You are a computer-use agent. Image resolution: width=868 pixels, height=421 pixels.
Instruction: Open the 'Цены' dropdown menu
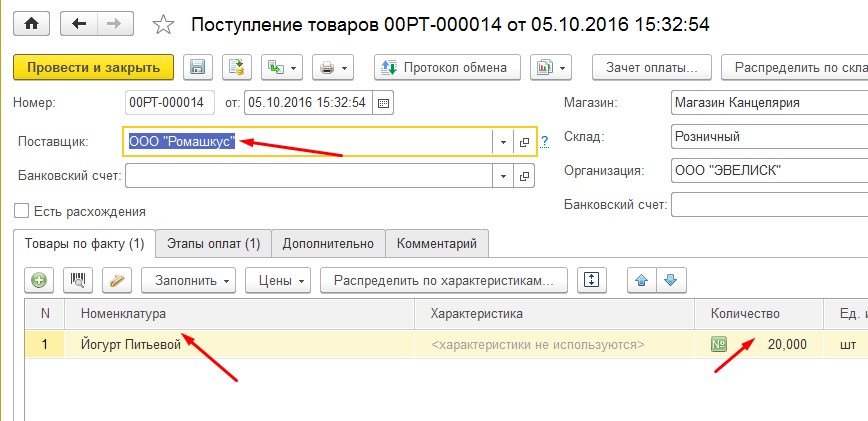(x=278, y=280)
